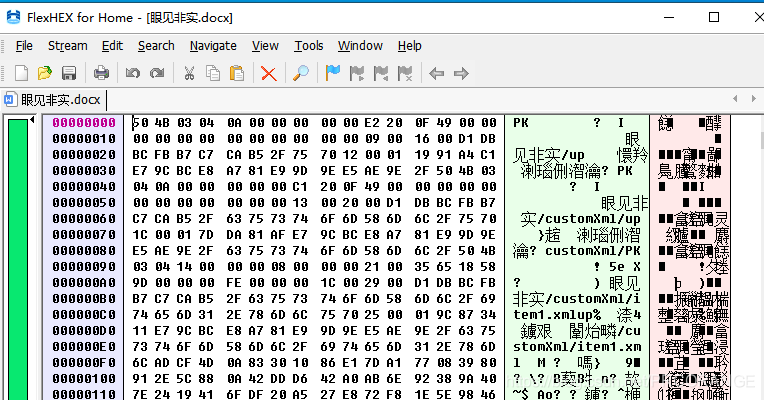The image size is (764, 400).
Task: Open the Help menu
Action: pyautogui.click(x=409, y=46)
